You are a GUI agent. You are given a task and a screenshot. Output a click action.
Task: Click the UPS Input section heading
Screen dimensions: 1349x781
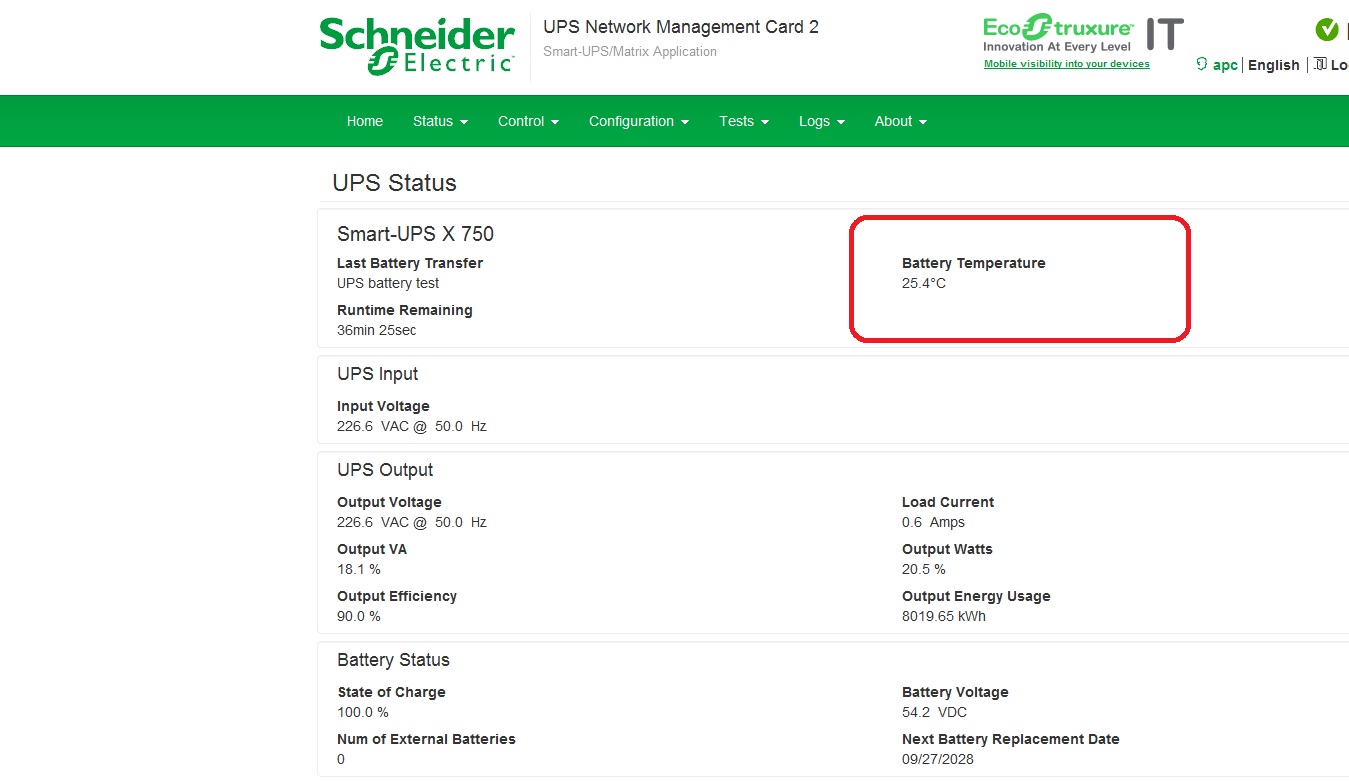pyautogui.click(x=377, y=374)
